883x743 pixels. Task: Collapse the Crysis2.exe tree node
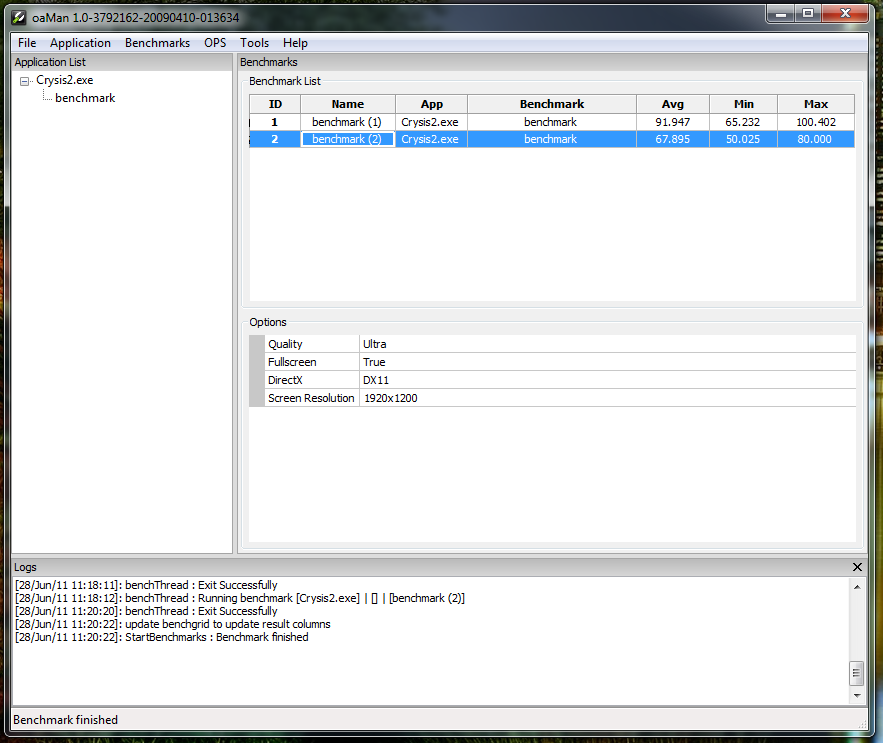click(24, 81)
